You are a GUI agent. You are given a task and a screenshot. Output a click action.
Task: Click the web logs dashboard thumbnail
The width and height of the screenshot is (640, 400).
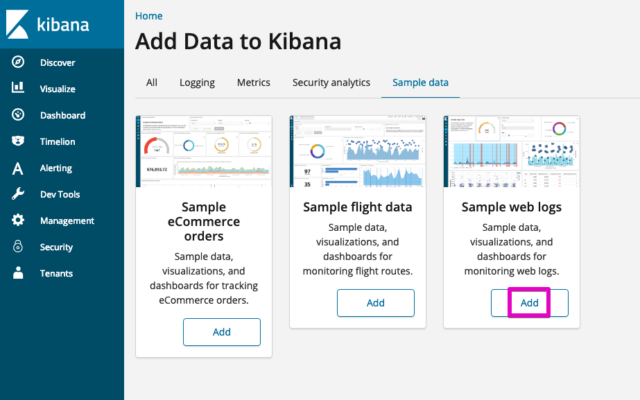tap(511, 151)
